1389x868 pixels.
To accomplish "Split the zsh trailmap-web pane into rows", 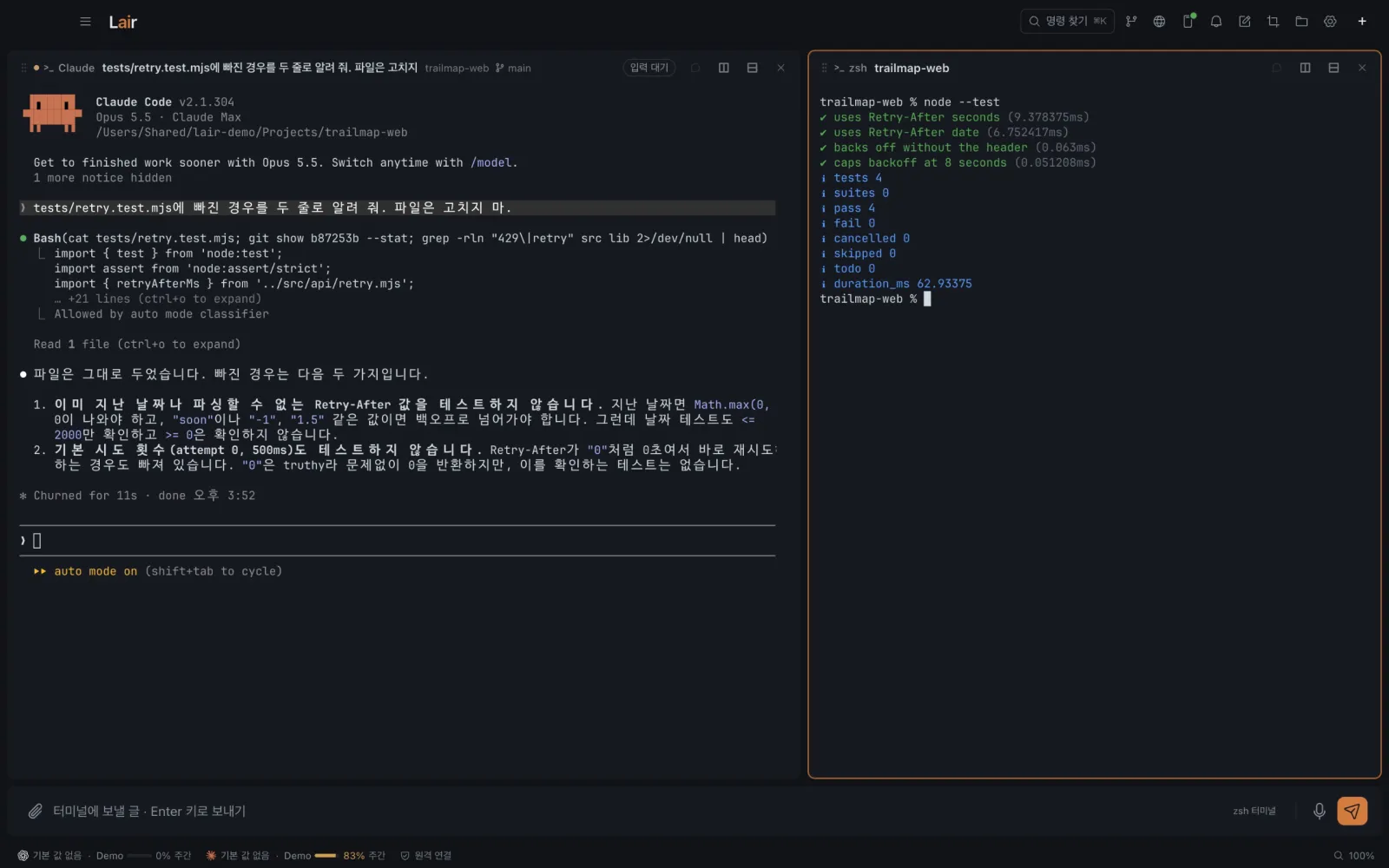I will (1333, 68).
